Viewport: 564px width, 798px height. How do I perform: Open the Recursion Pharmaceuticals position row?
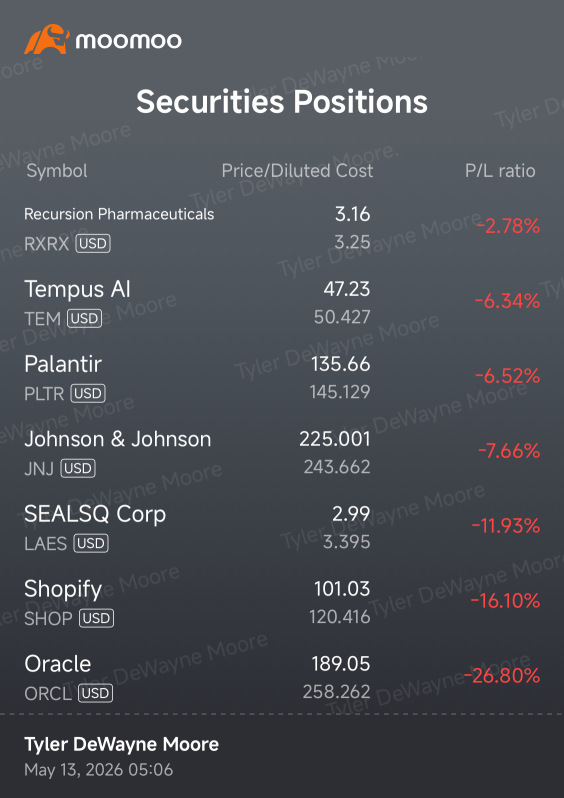(282, 228)
